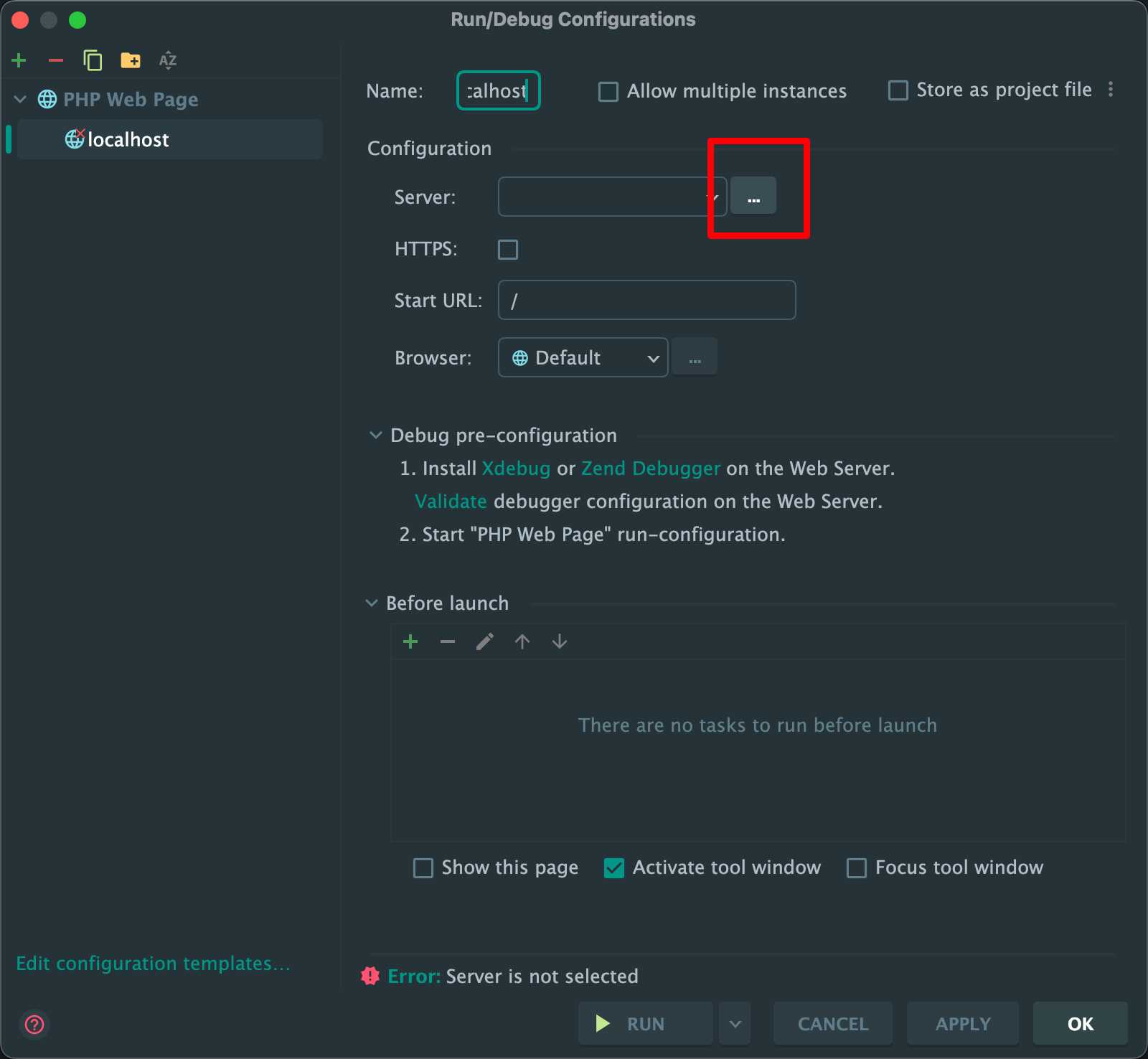Click the Start URL input field

[x=646, y=300]
